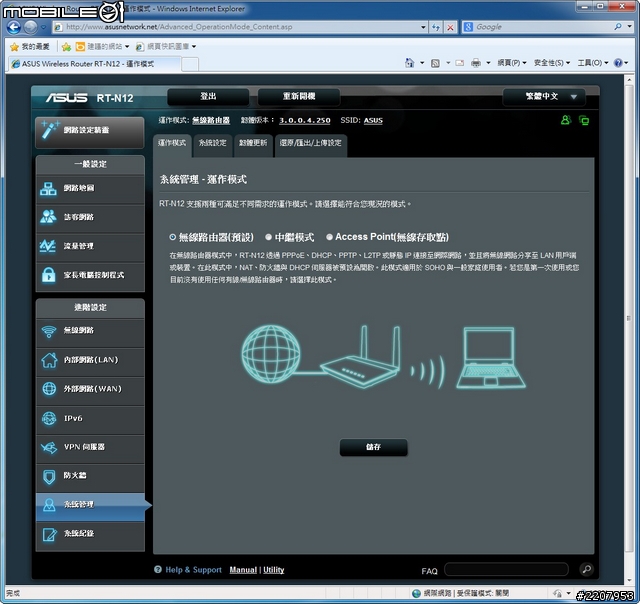Click the browser Home icon
Image resolution: width=640 pixels, height=604 pixels.
pyautogui.click(x=409, y=63)
